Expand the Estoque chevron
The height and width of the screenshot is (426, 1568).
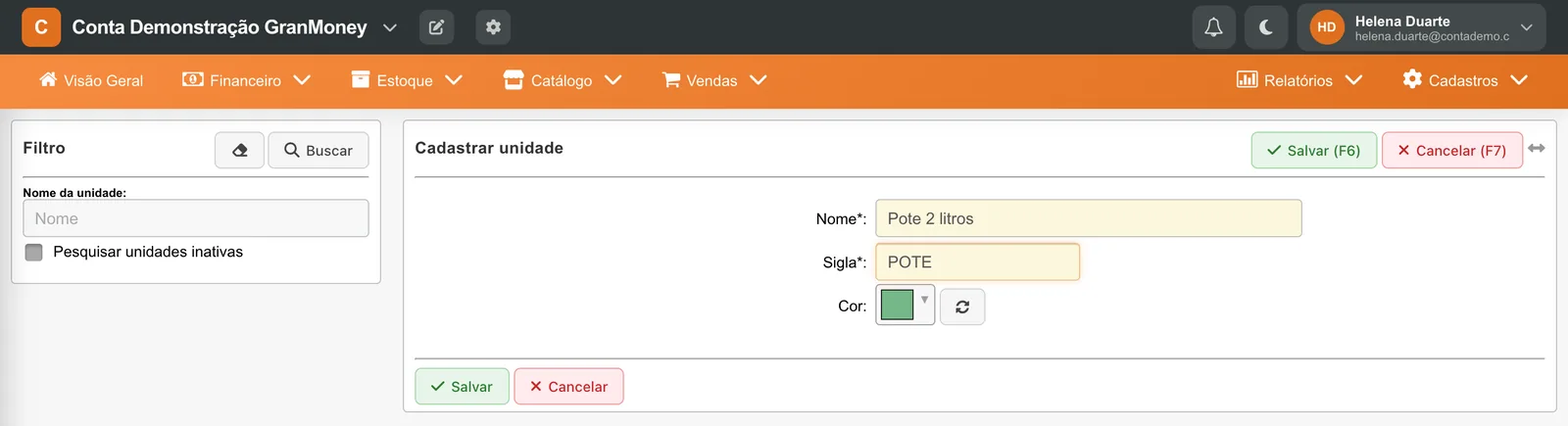pos(454,80)
